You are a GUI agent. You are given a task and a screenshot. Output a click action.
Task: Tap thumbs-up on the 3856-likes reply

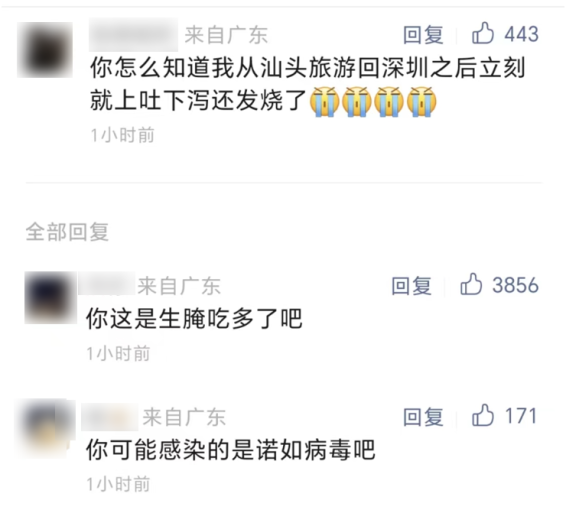click(x=471, y=284)
